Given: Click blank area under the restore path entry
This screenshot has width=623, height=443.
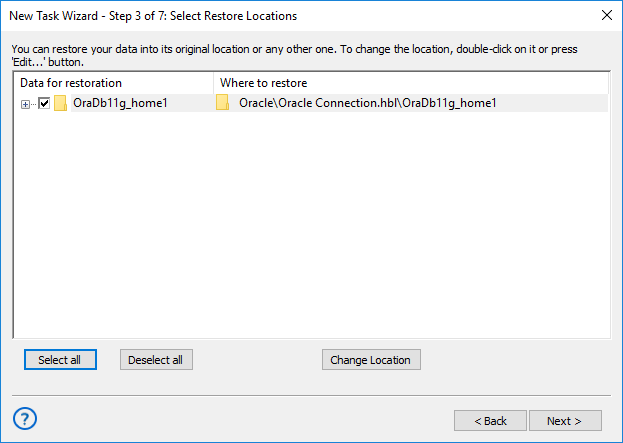Looking at the screenshot, I should [x=410, y=220].
